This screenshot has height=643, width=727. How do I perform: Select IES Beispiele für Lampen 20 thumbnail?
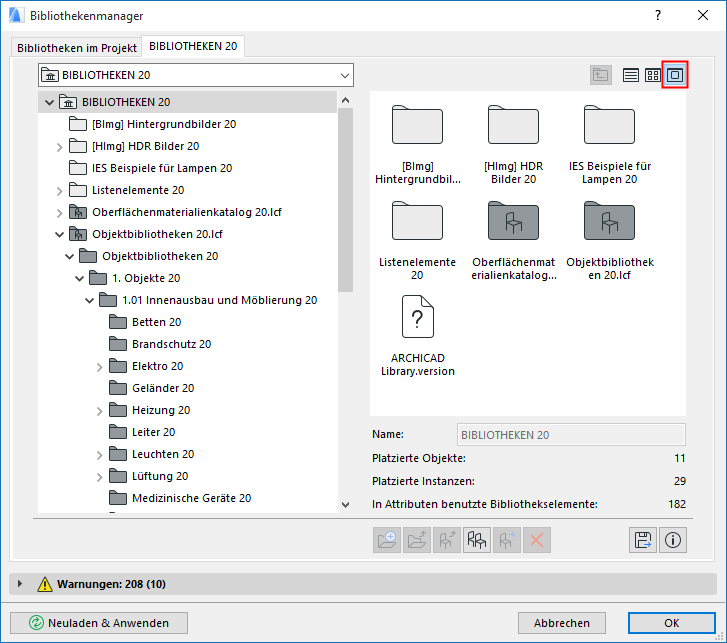[x=609, y=145]
